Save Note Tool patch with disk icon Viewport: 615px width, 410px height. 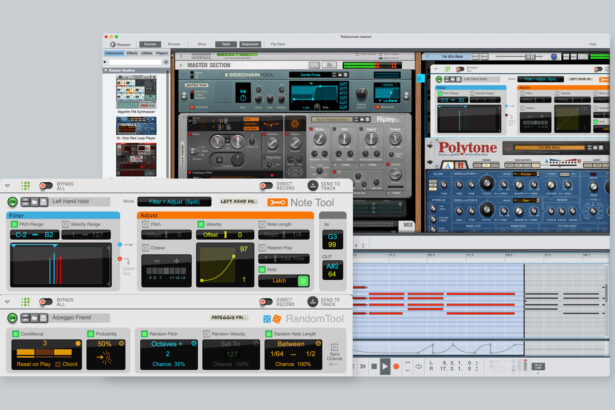point(44,202)
